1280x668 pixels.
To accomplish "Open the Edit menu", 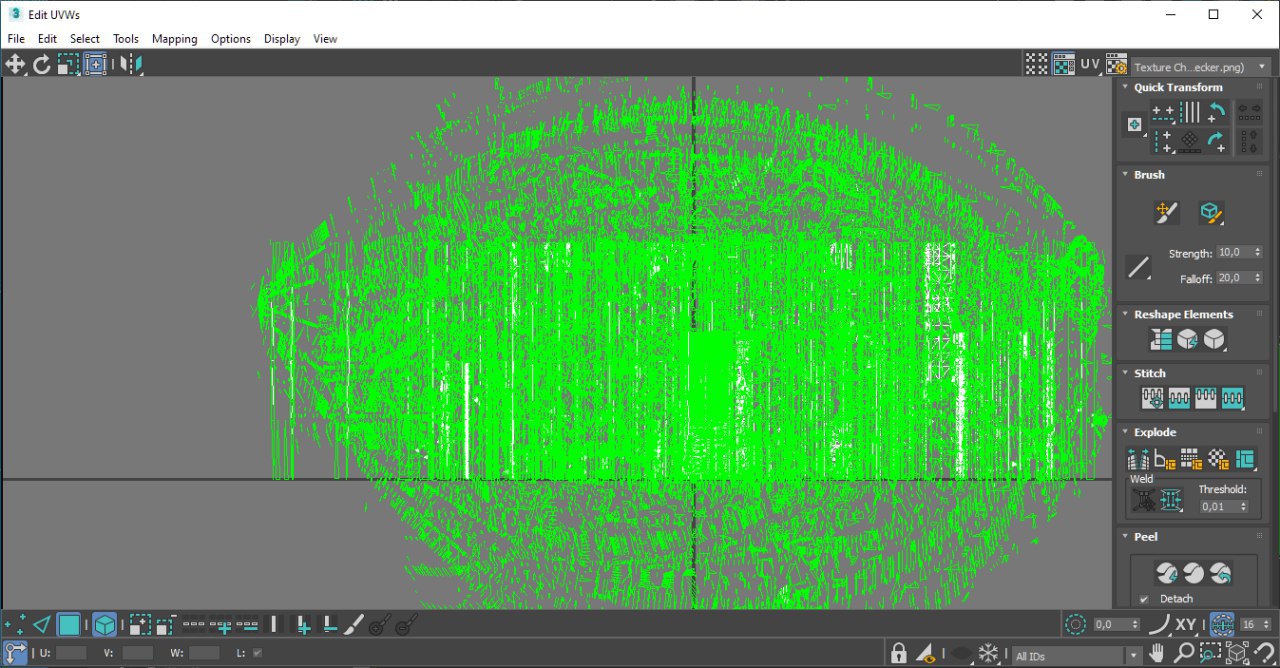I will [47, 39].
